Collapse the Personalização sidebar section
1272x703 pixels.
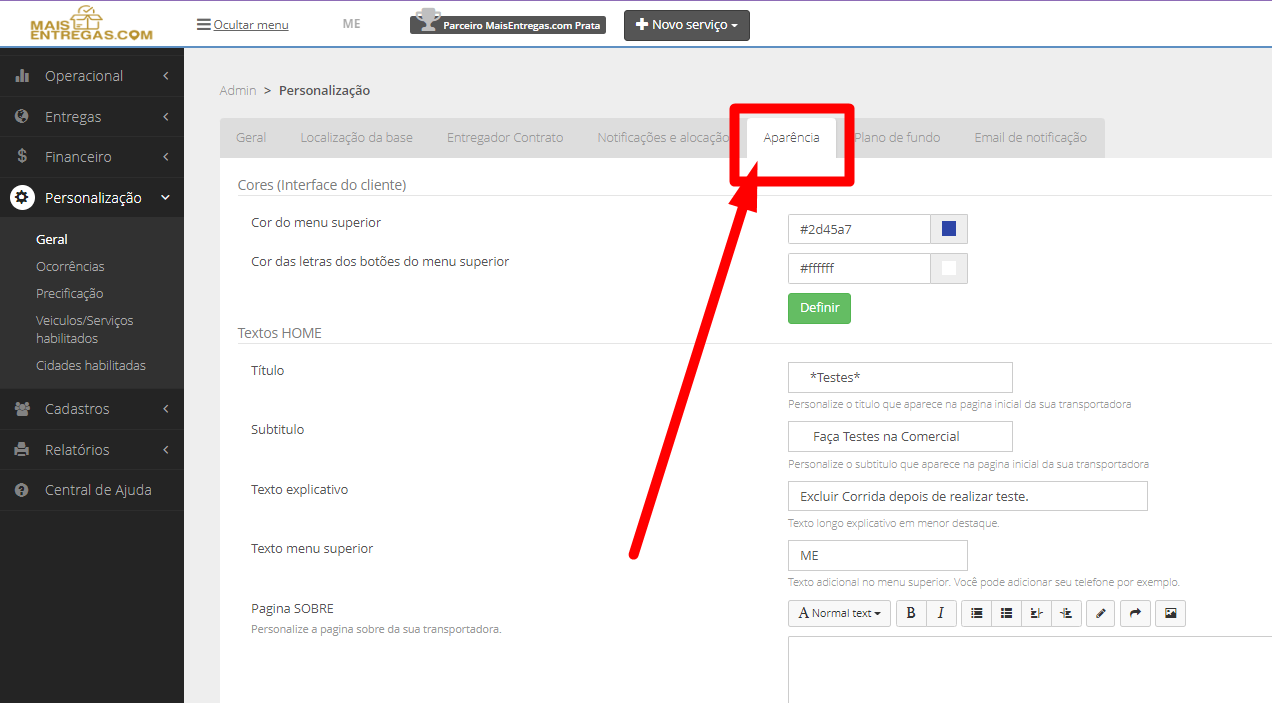(x=92, y=198)
